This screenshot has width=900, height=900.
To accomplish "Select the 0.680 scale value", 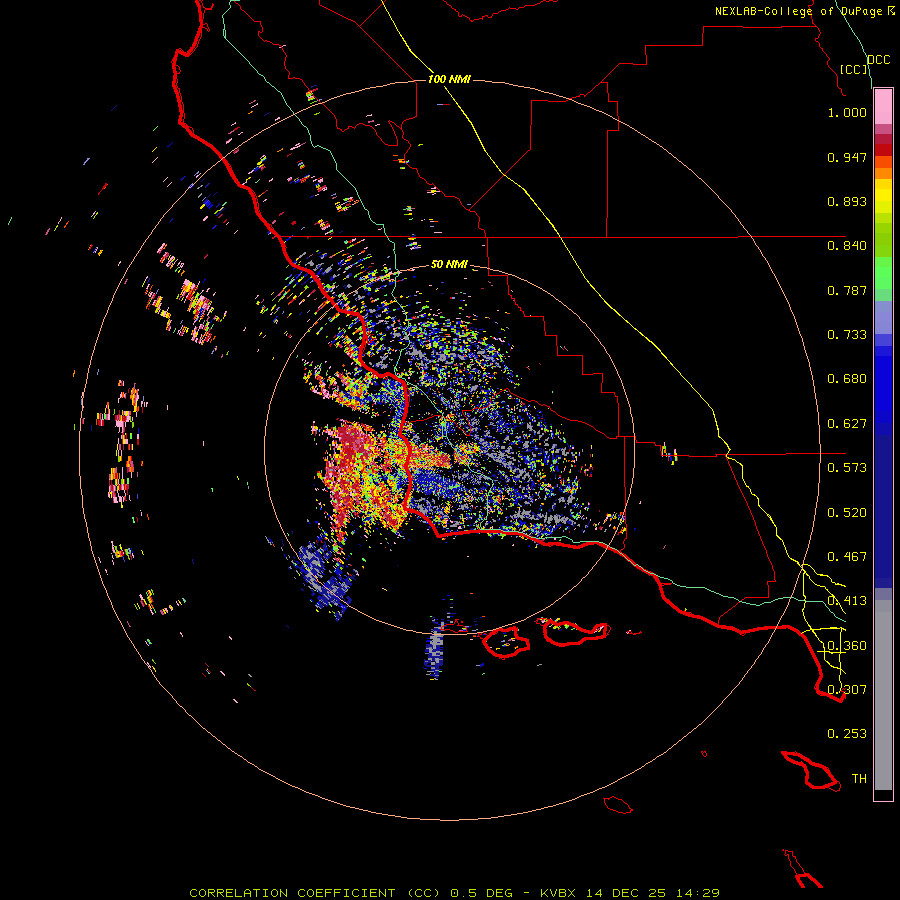I will click(847, 379).
